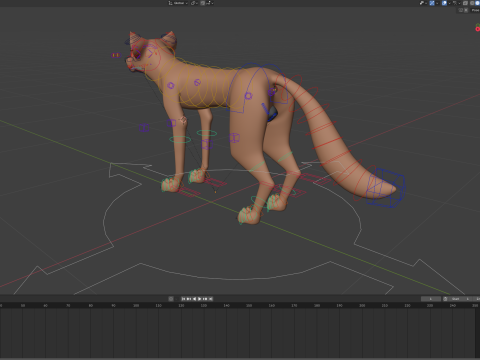Jump to the timeline start frame
This screenshot has width=480, height=360.
tap(183, 299)
